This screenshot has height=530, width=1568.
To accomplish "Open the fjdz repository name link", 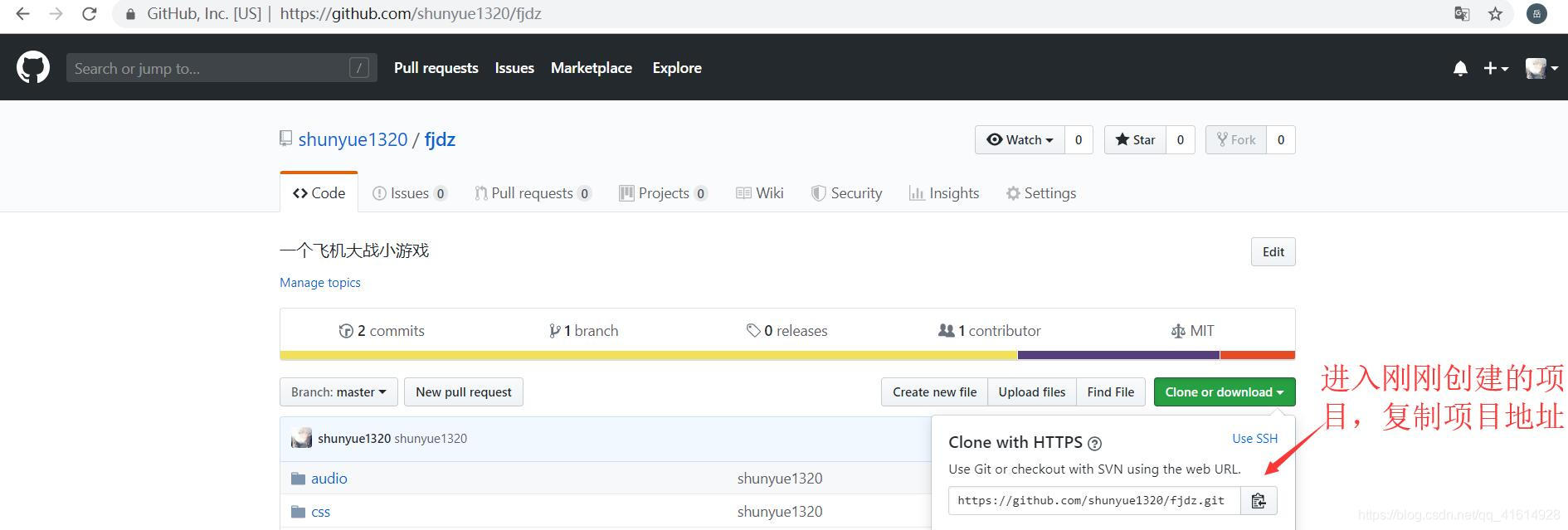I will [440, 139].
